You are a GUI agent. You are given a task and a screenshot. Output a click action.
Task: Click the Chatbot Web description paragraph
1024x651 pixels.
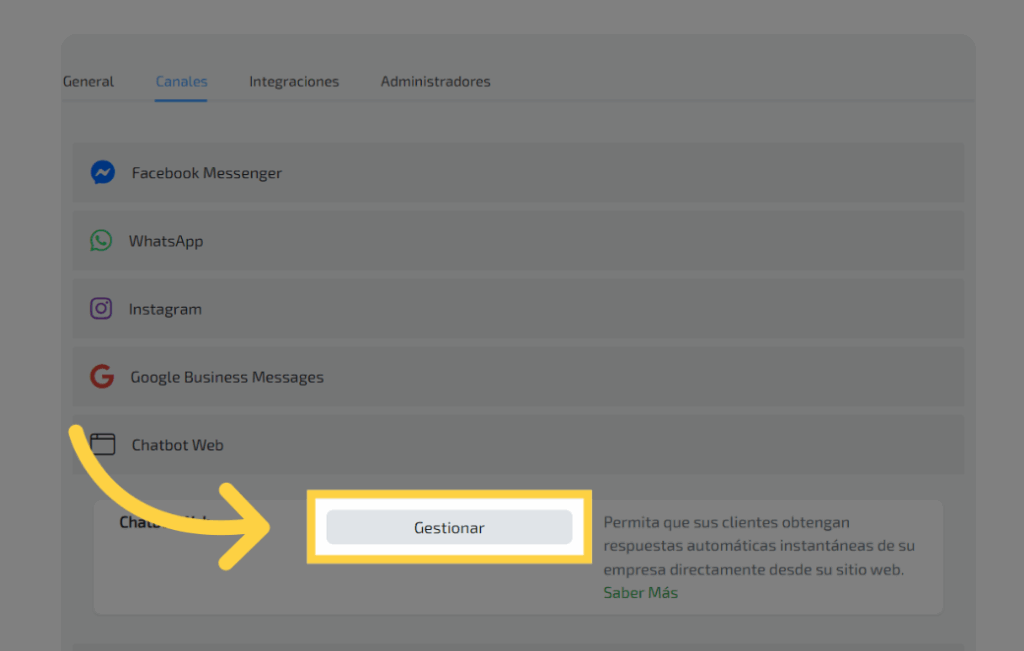pos(758,546)
